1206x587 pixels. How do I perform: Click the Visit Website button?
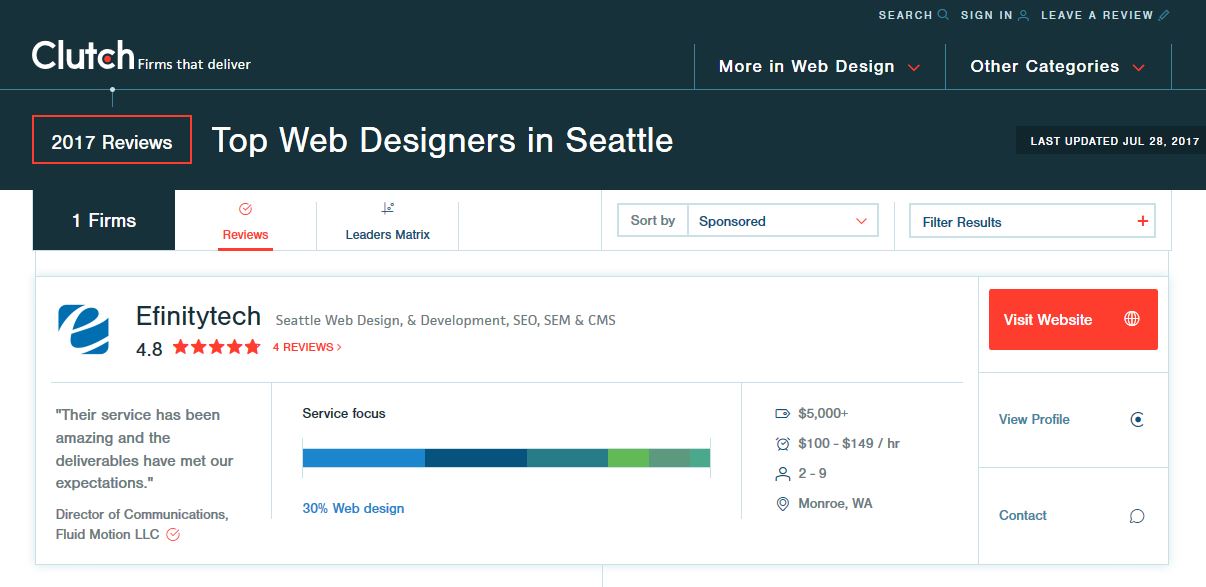(x=1073, y=319)
